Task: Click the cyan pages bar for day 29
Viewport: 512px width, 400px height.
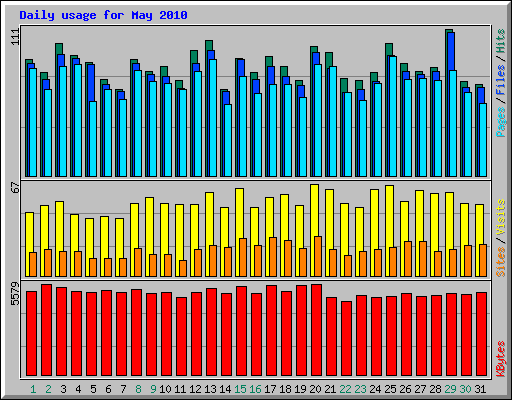Action: click(x=453, y=123)
